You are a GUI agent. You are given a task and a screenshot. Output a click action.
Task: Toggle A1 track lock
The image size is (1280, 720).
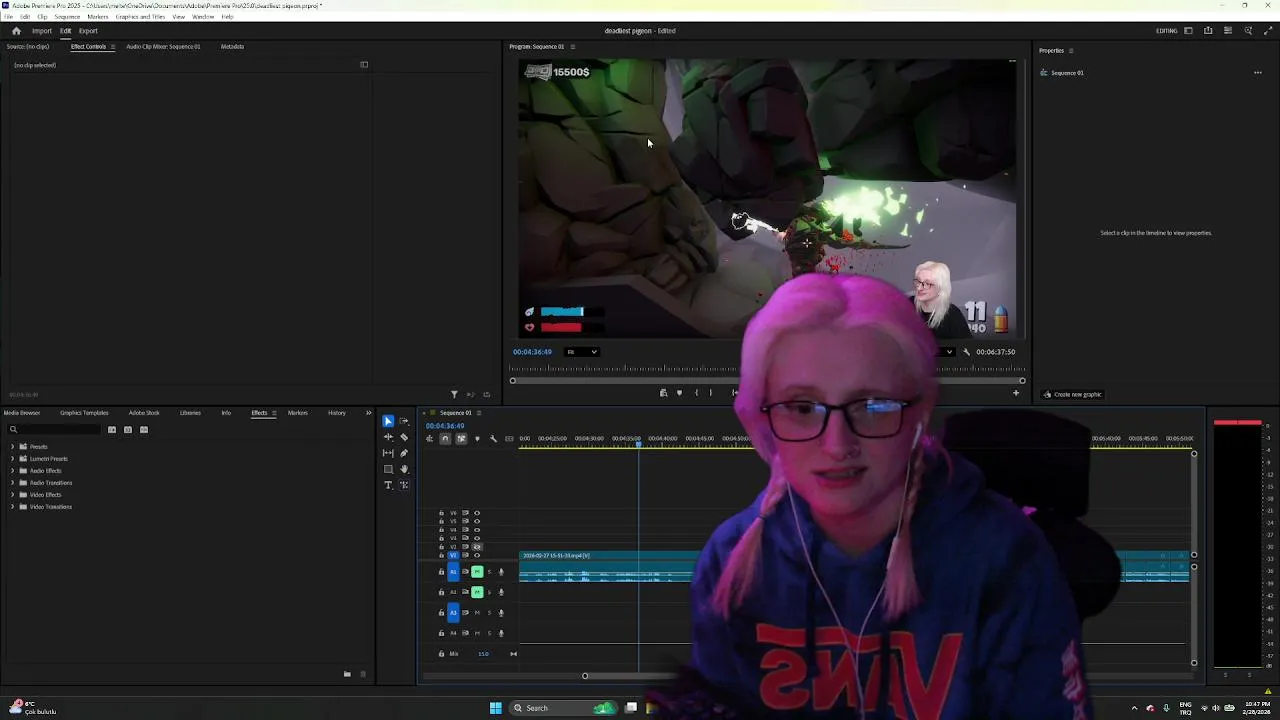coord(441,572)
